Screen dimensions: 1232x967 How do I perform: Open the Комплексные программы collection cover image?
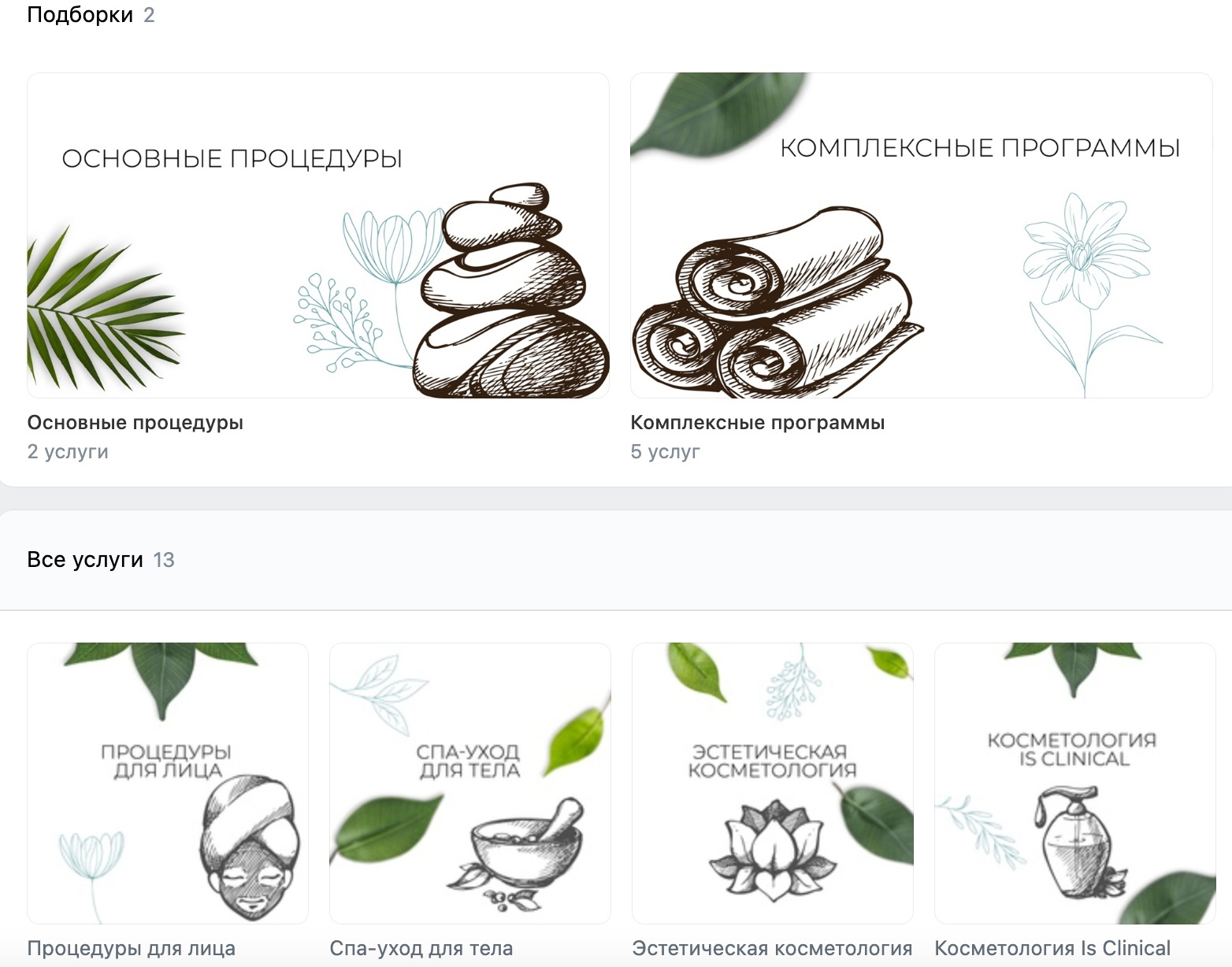921,235
